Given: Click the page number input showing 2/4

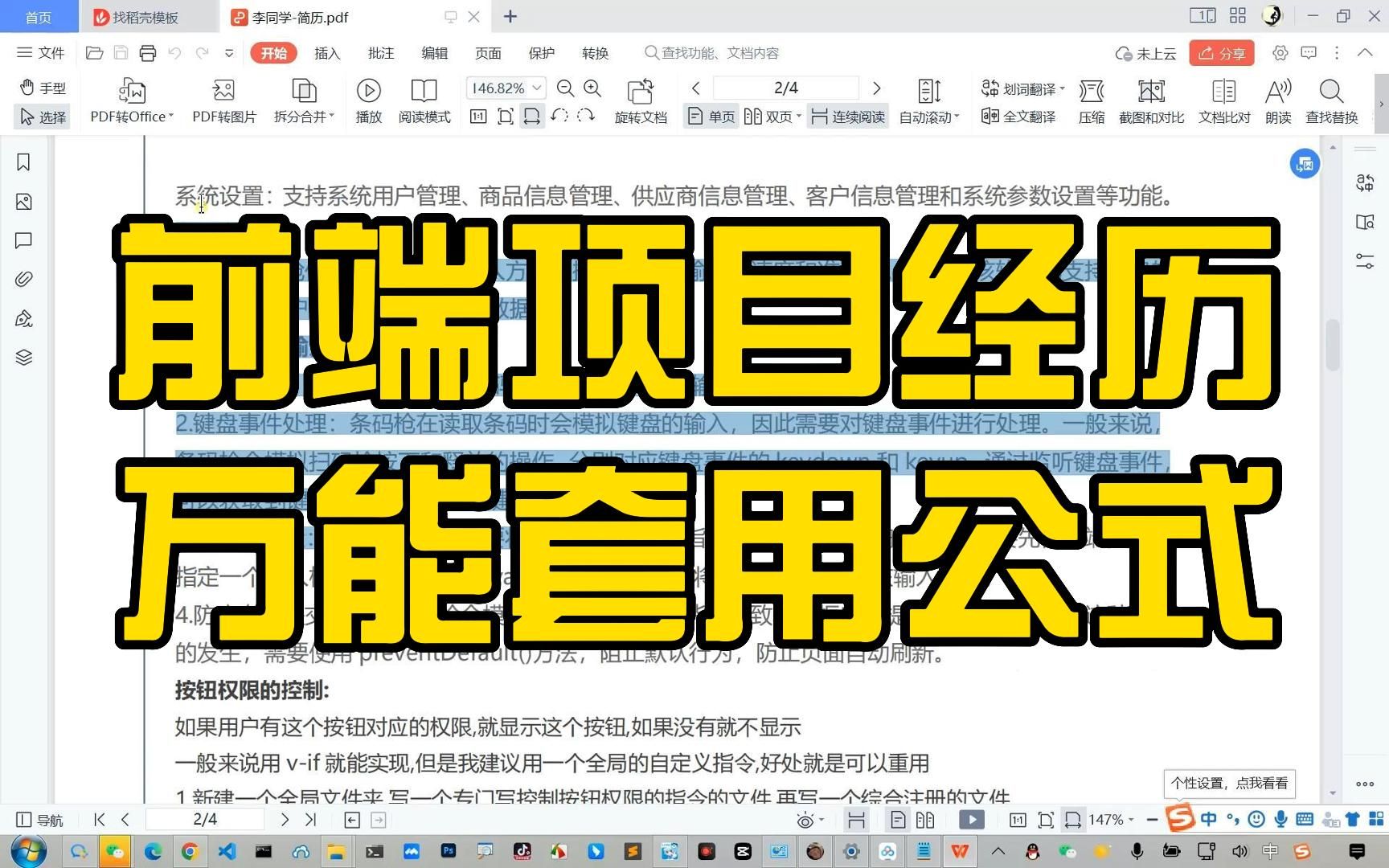Looking at the screenshot, I should 785,88.
